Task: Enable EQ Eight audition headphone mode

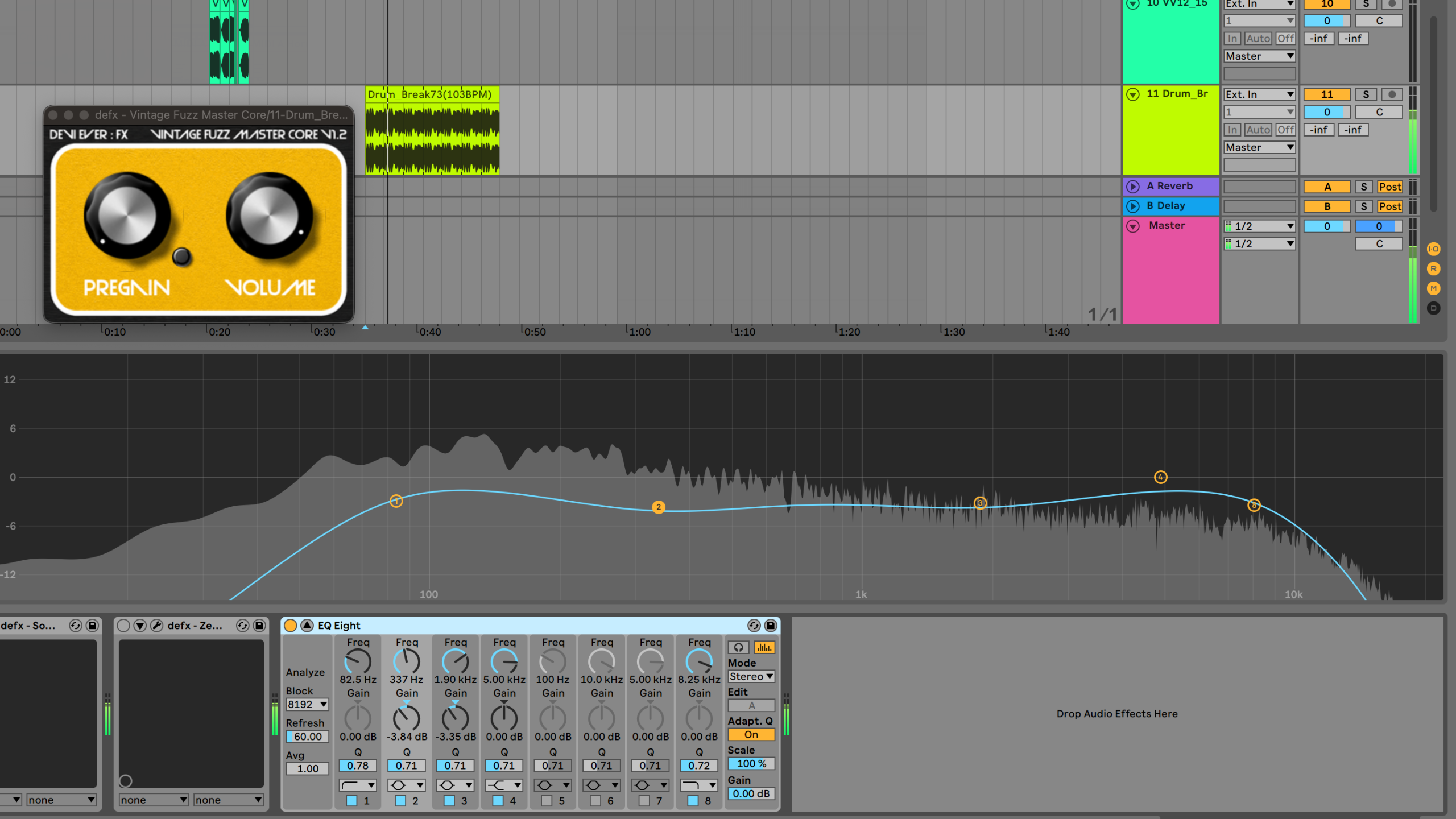Action: pos(738,647)
